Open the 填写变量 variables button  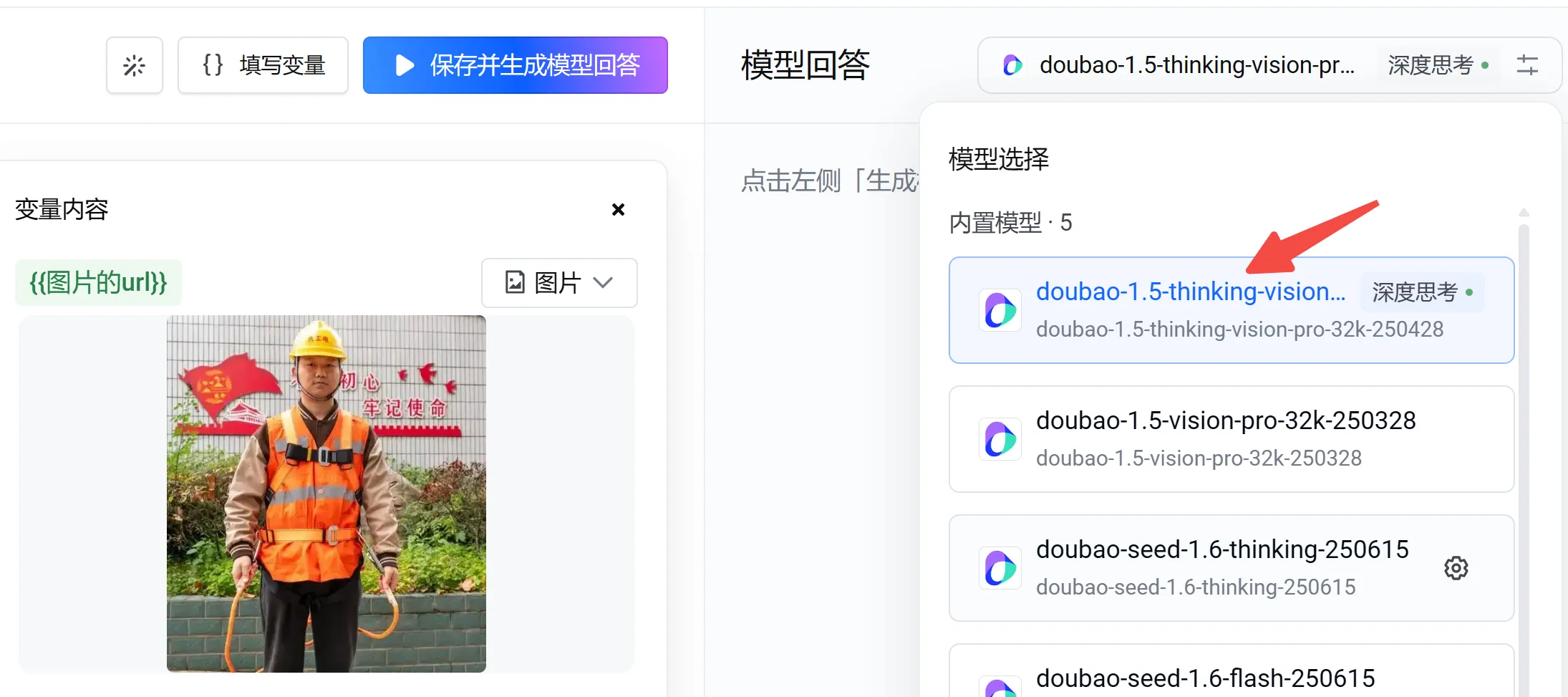click(x=263, y=65)
